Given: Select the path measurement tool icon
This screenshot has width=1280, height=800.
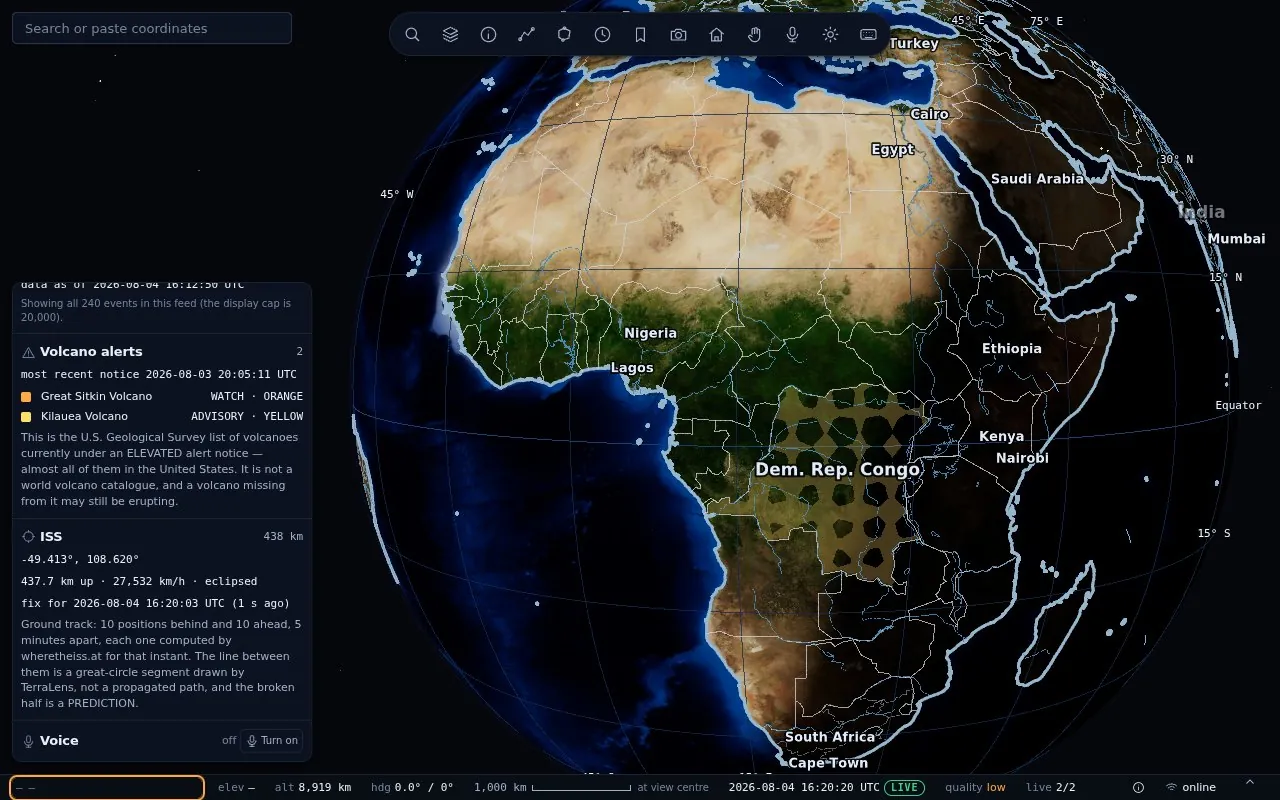Looking at the screenshot, I should 526,34.
